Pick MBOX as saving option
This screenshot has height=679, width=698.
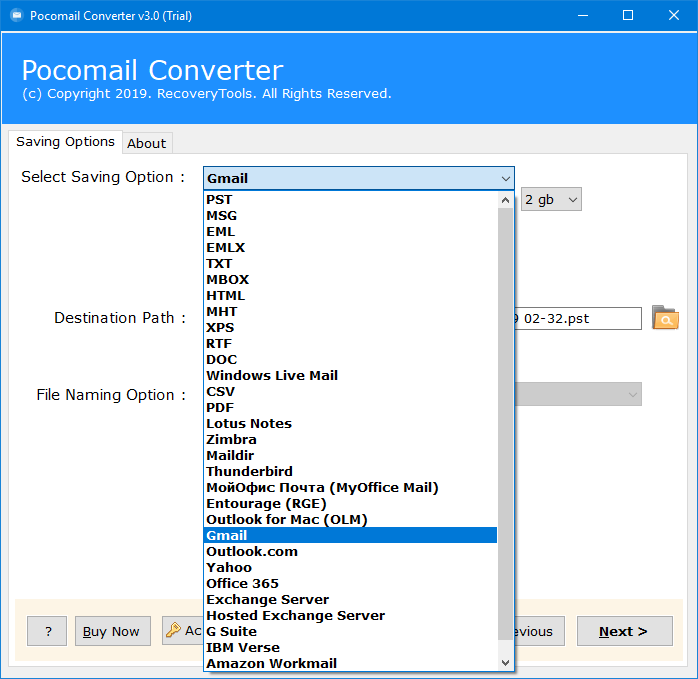(350, 280)
